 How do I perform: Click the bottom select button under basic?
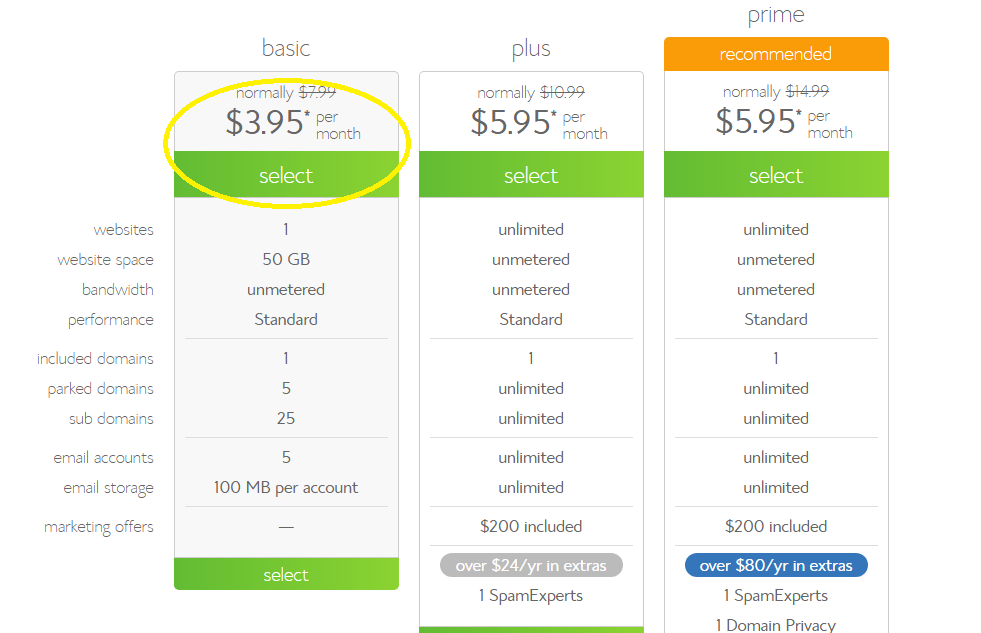point(286,574)
